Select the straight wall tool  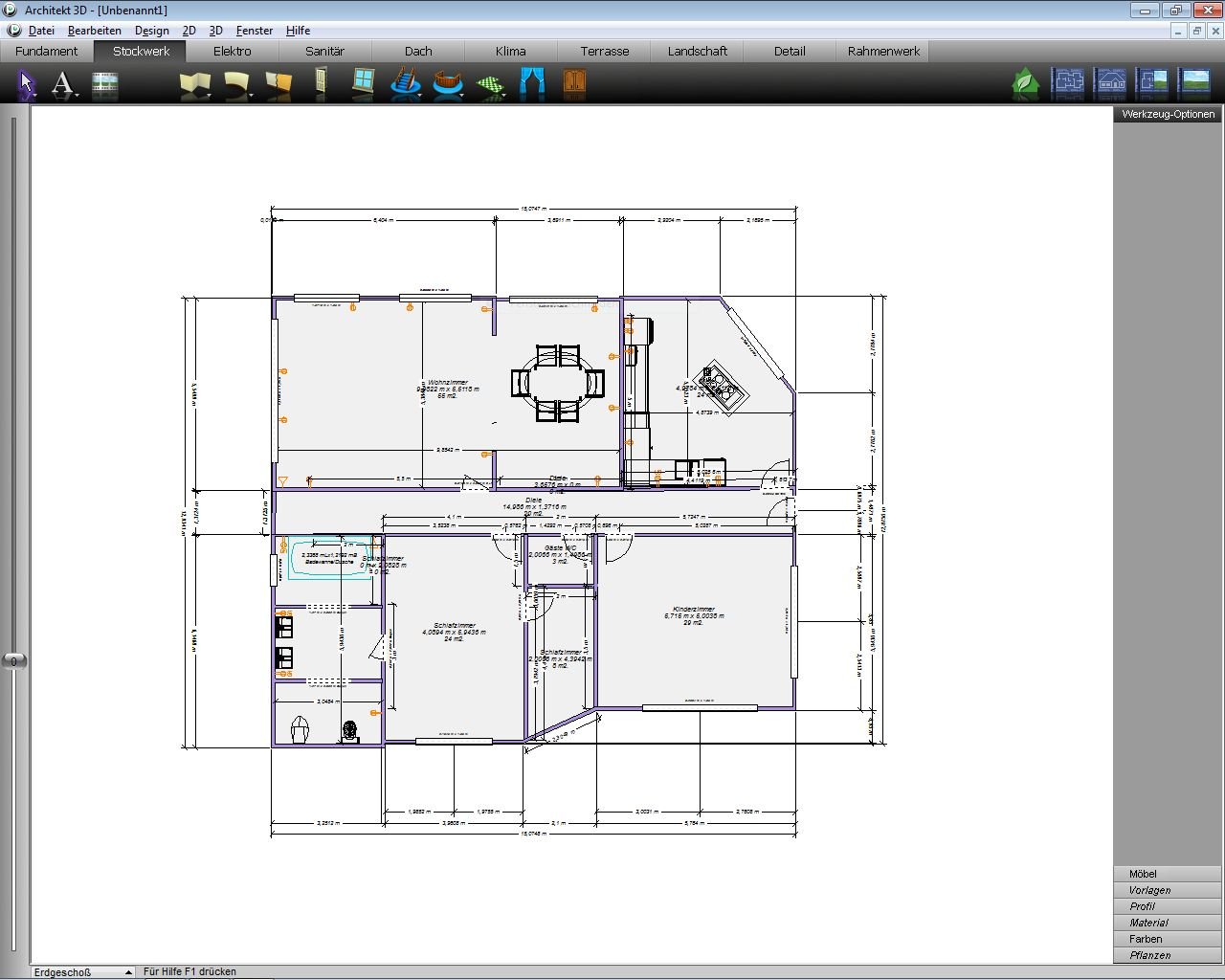(194, 84)
